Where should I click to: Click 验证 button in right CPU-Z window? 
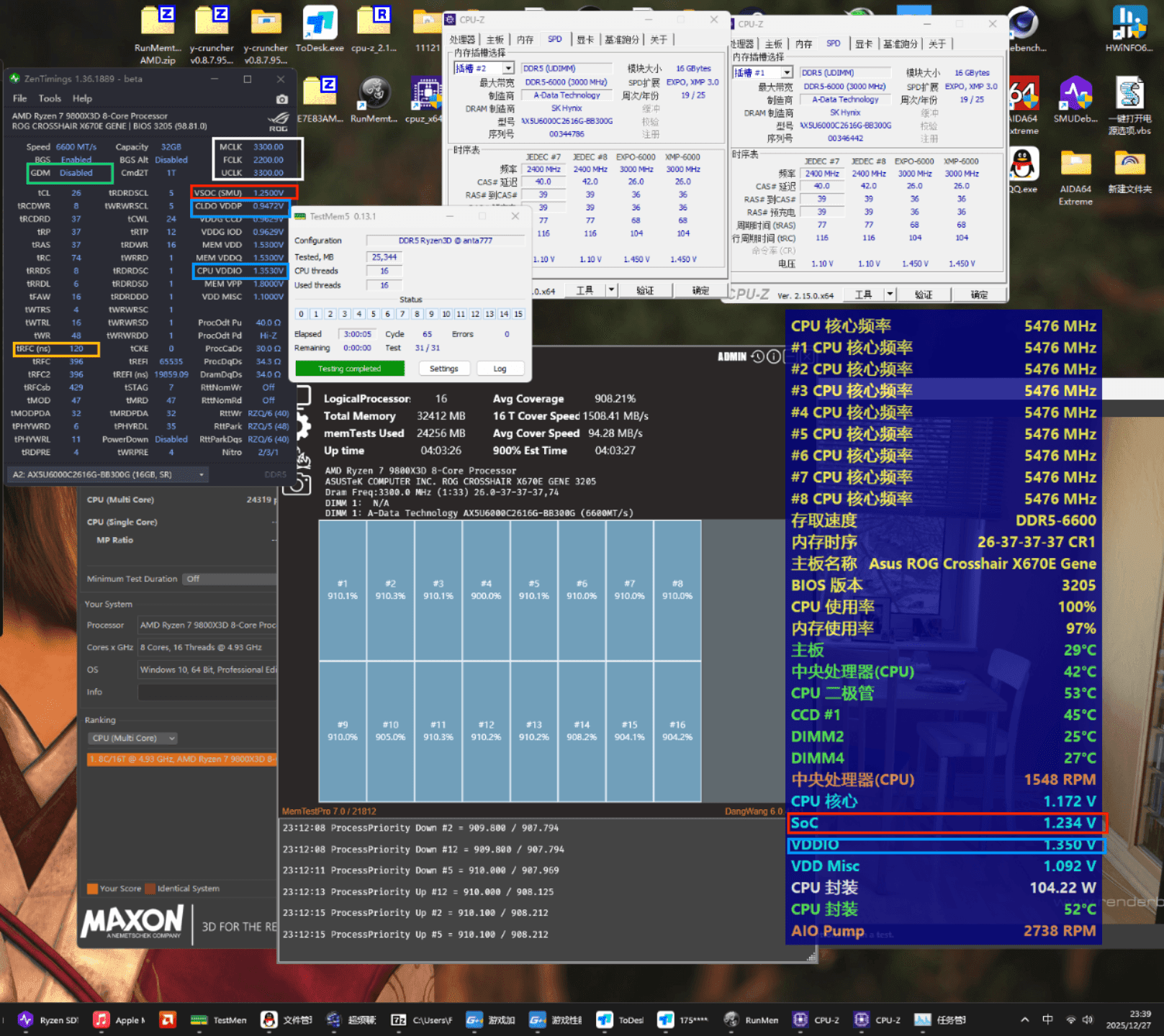[924, 294]
